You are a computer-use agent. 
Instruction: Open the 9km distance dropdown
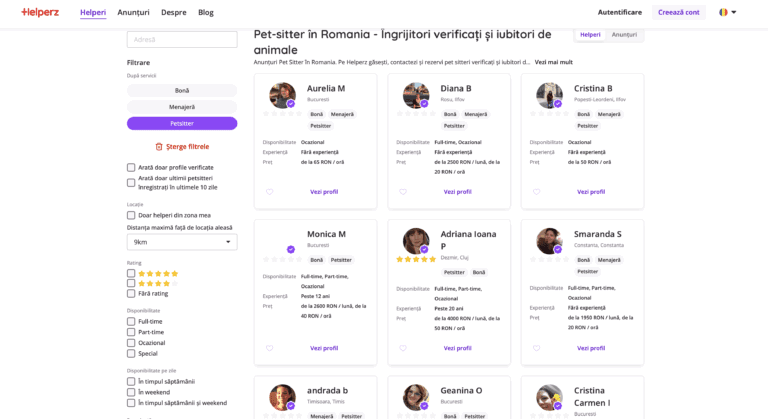tap(182, 242)
